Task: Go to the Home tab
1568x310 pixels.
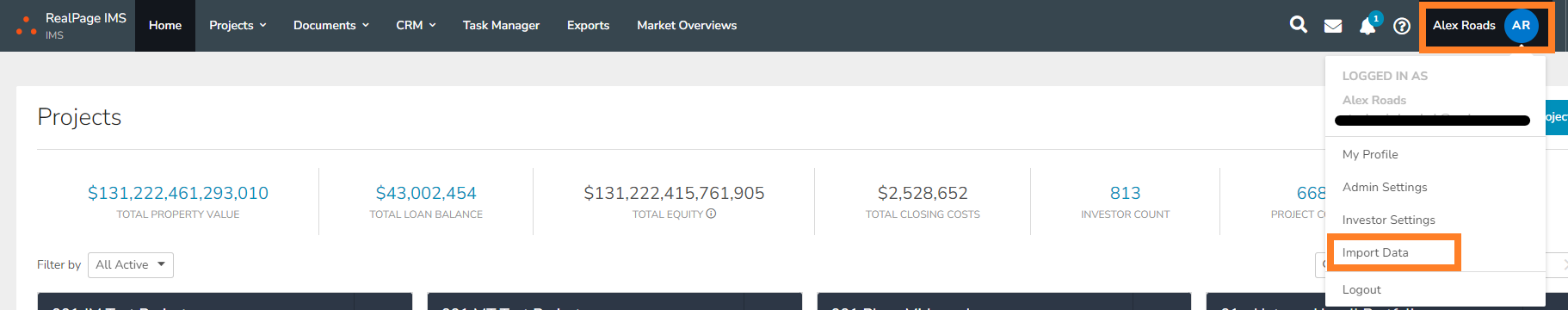Action: coord(165,25)
